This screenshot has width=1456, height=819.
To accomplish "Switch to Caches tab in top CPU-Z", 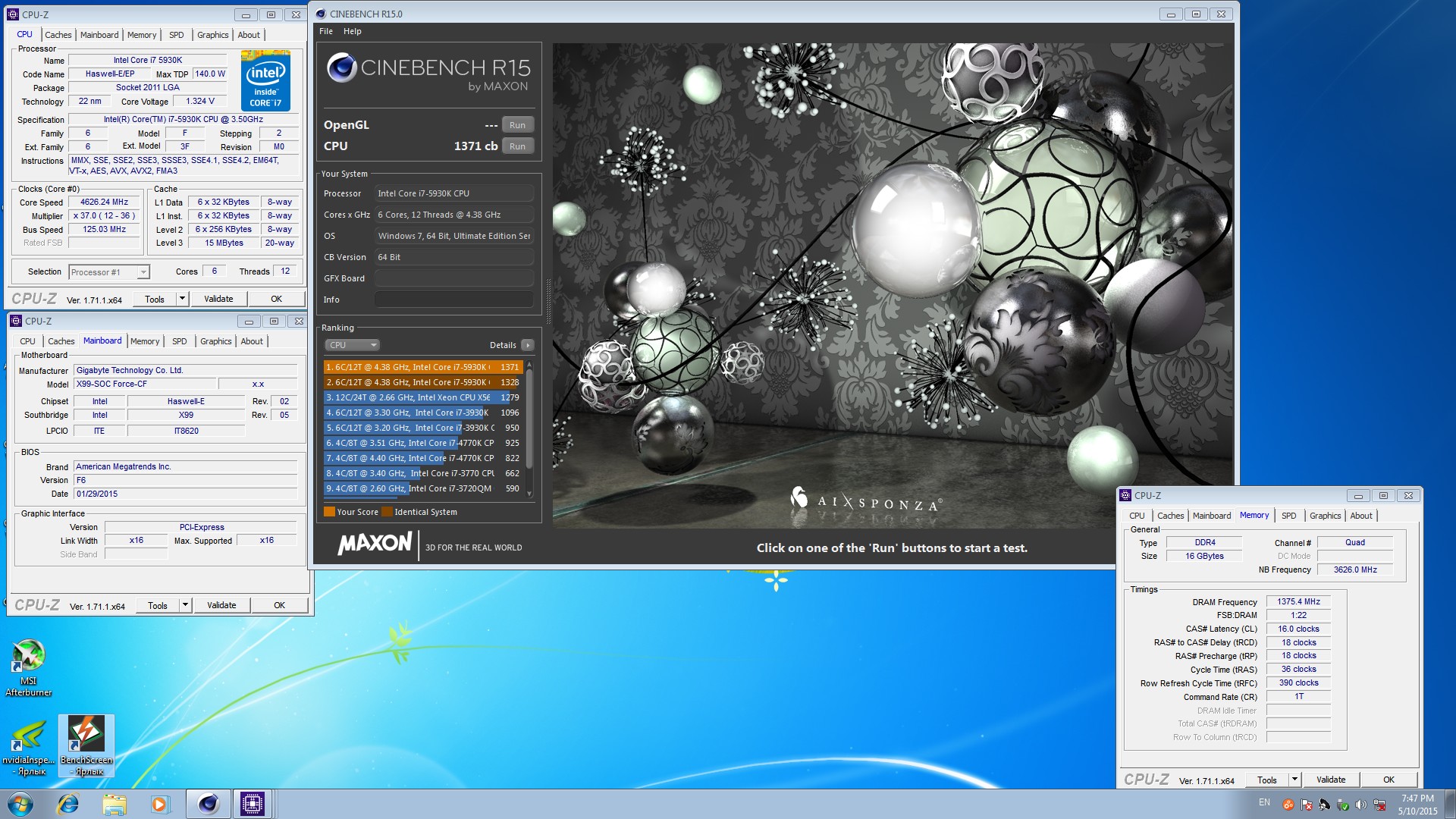I will tap(58, 35).
